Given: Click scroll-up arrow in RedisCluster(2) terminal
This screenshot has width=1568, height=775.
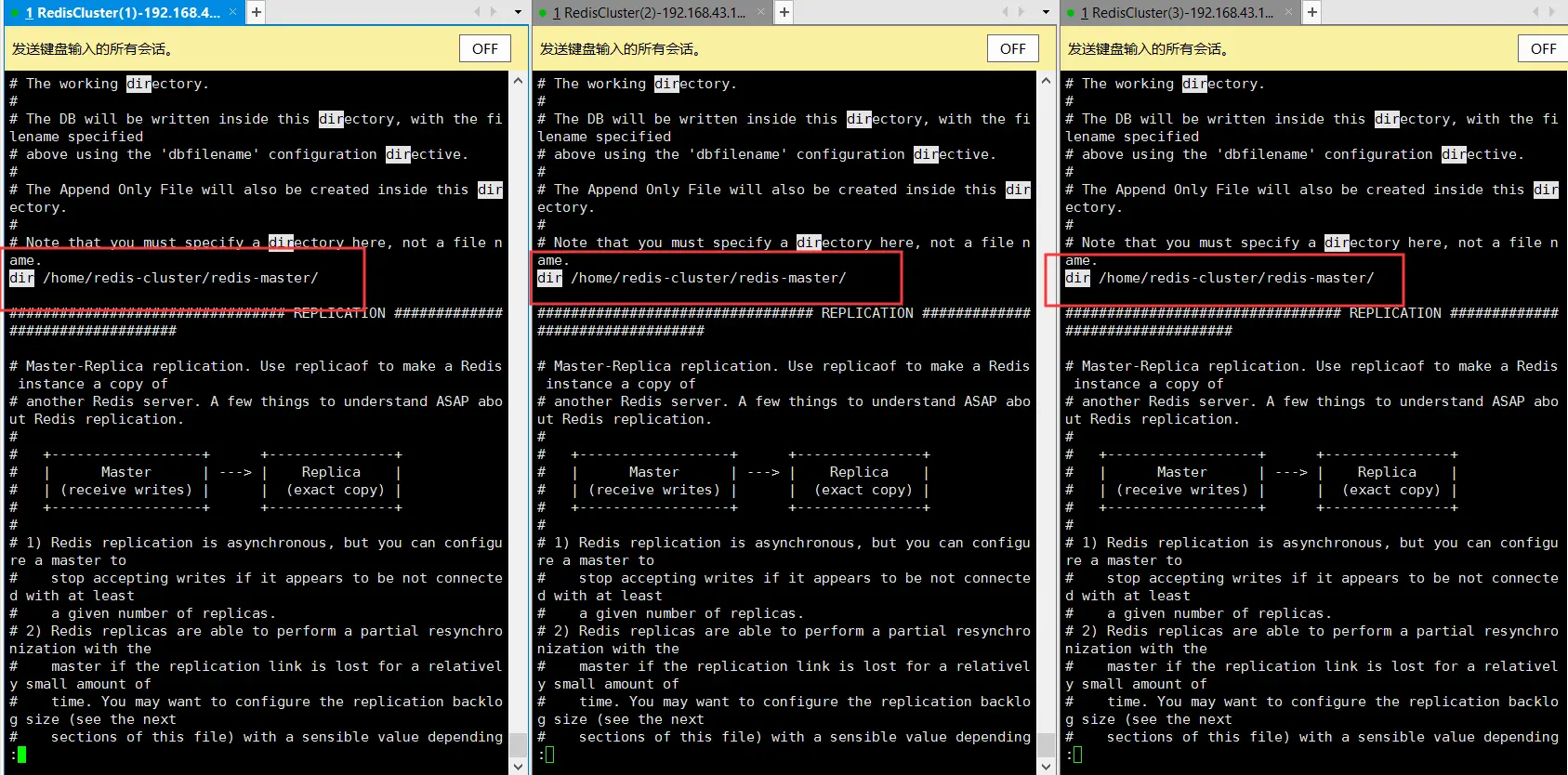Looking at the screenshot, I should click(x=1047, y=81).
